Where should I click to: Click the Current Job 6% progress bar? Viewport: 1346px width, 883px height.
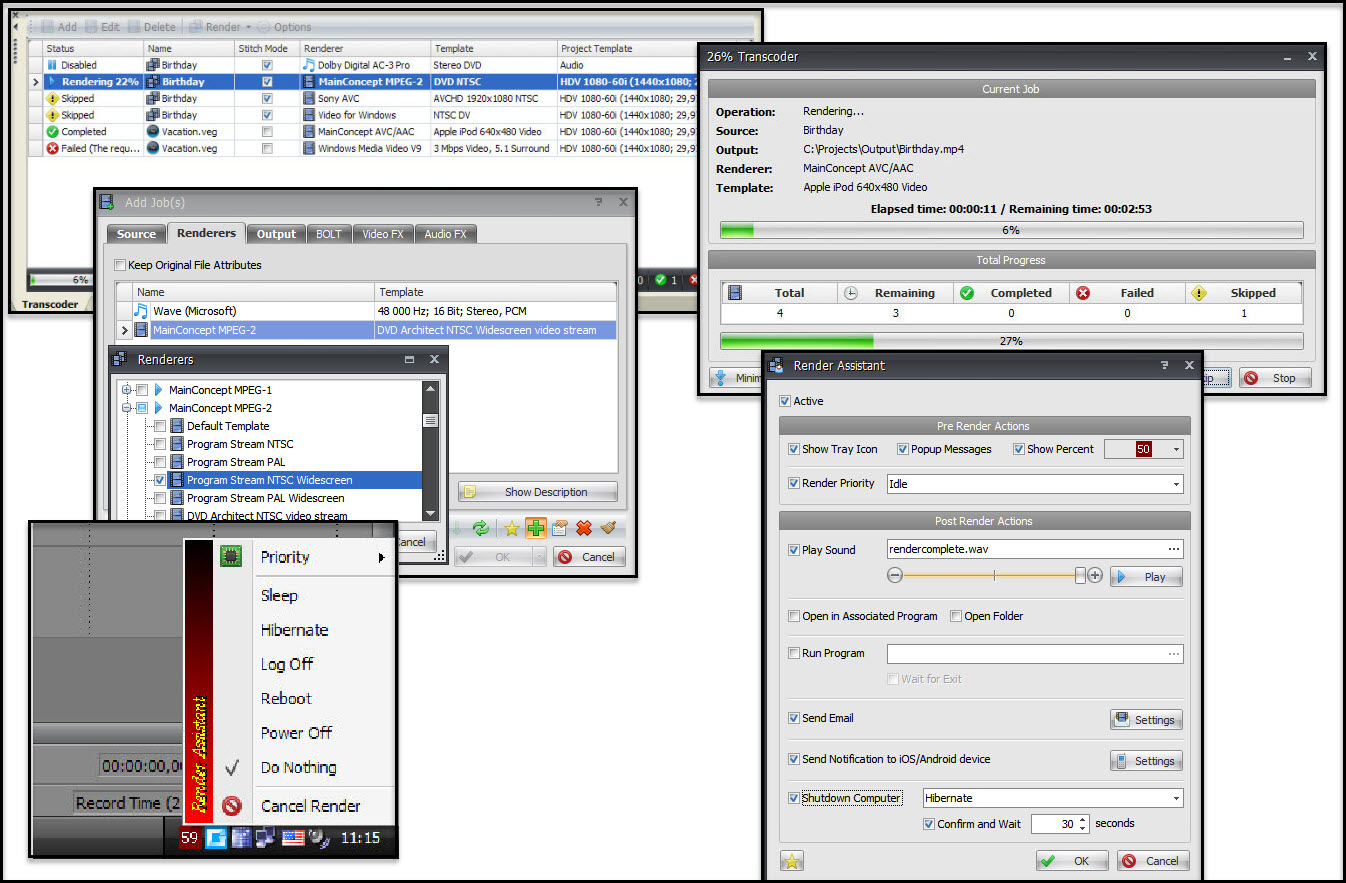tap(1011, 230)
